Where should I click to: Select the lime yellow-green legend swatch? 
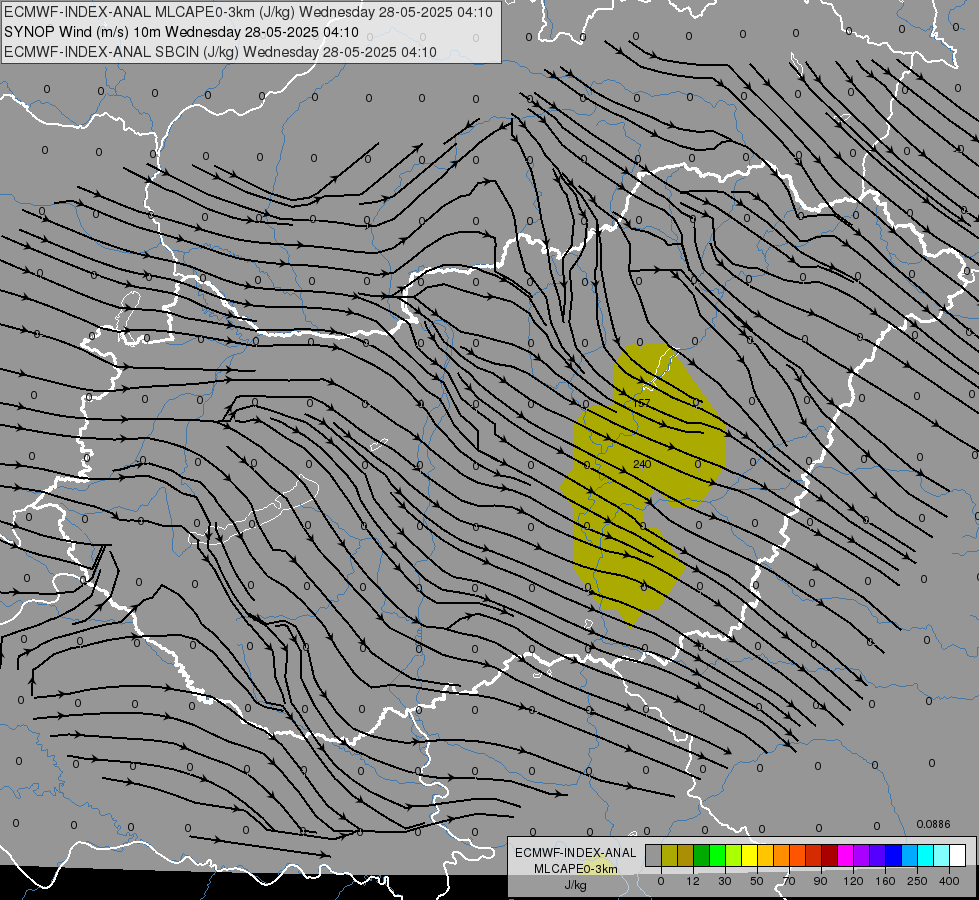(734, 855)
